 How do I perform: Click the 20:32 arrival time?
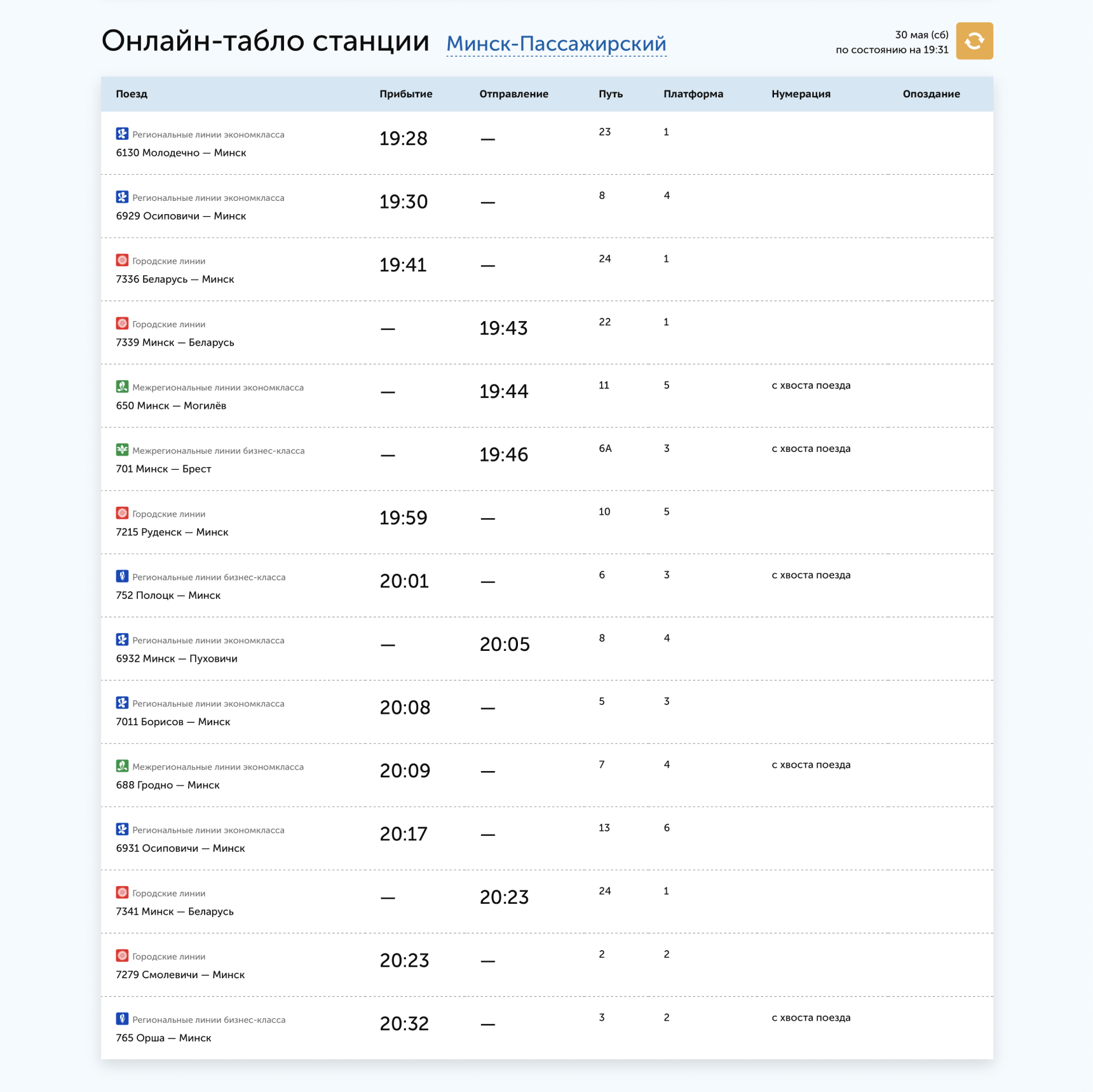[404, 1024]
